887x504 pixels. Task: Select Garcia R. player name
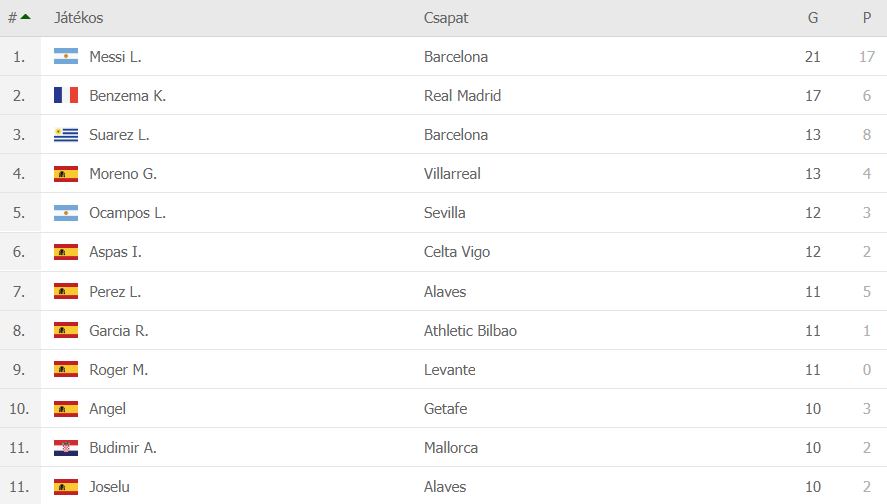point(119,330)
